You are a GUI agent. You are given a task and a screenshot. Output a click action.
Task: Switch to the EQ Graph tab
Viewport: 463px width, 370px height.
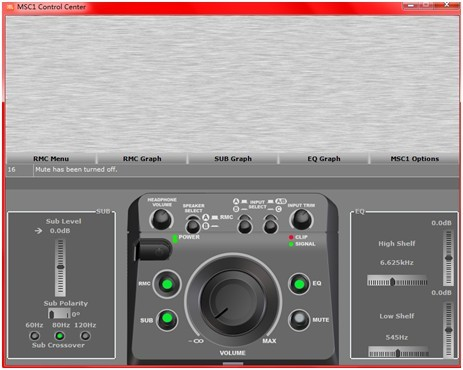tap(324, 159)
